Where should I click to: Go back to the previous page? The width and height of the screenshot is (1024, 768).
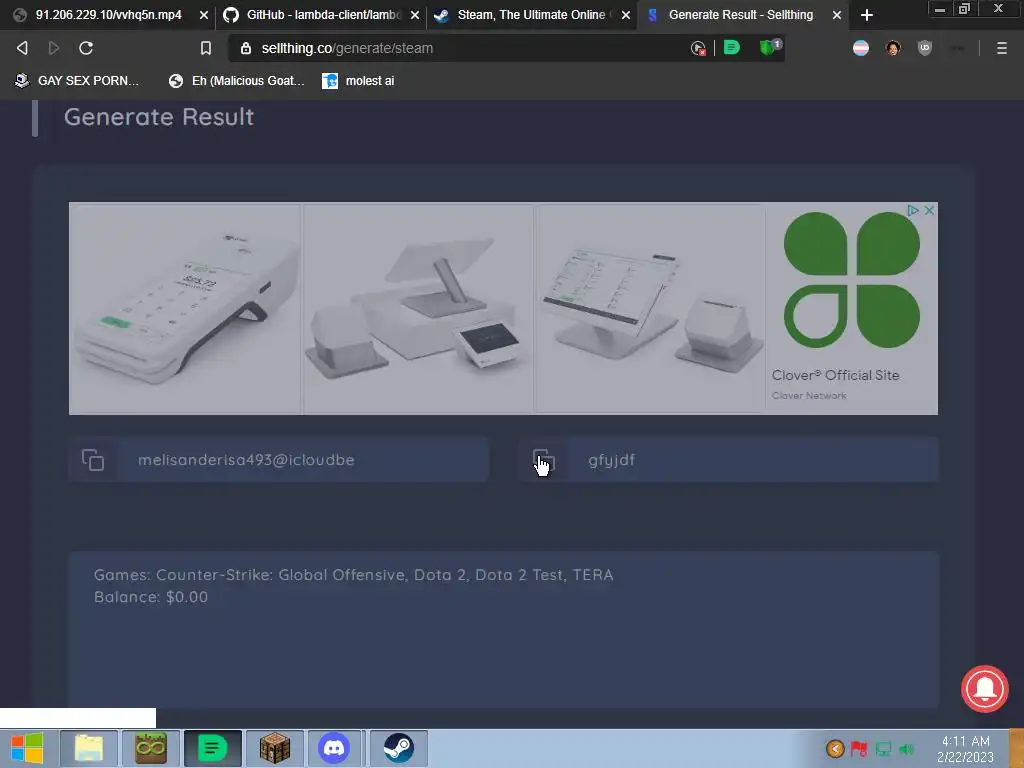tap(22, 48)
